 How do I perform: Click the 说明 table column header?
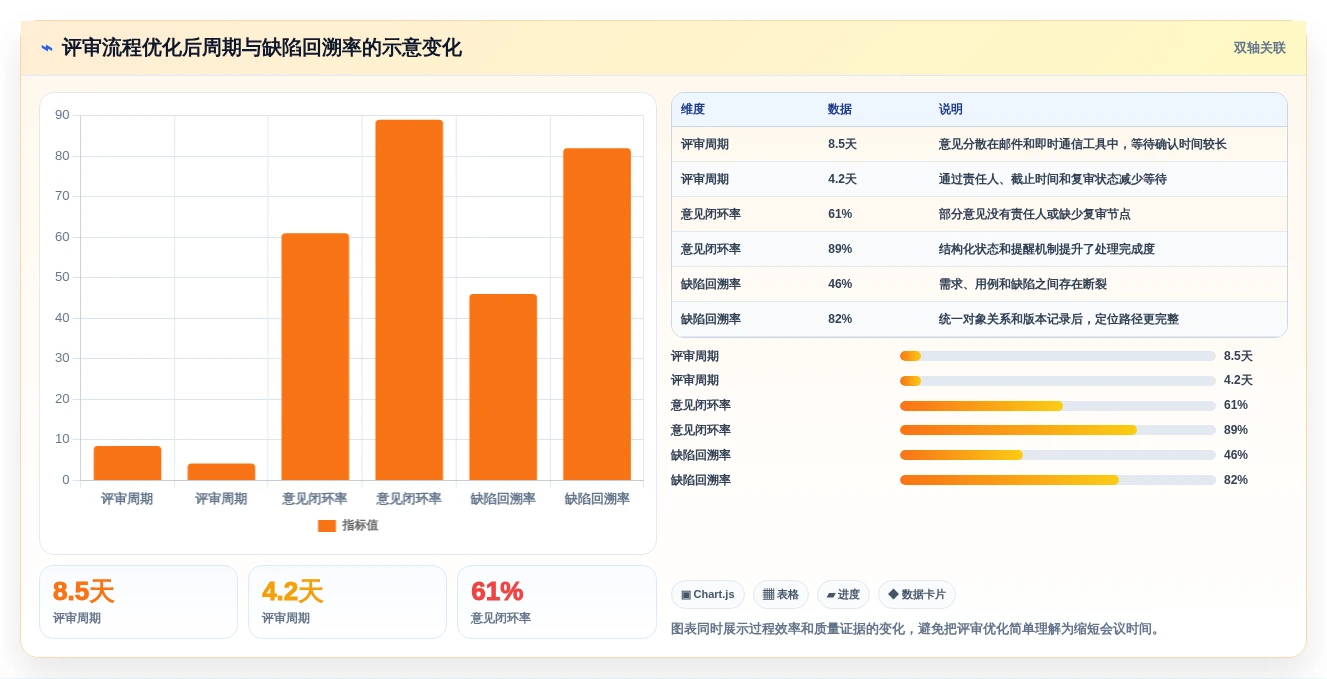[951, 110]
